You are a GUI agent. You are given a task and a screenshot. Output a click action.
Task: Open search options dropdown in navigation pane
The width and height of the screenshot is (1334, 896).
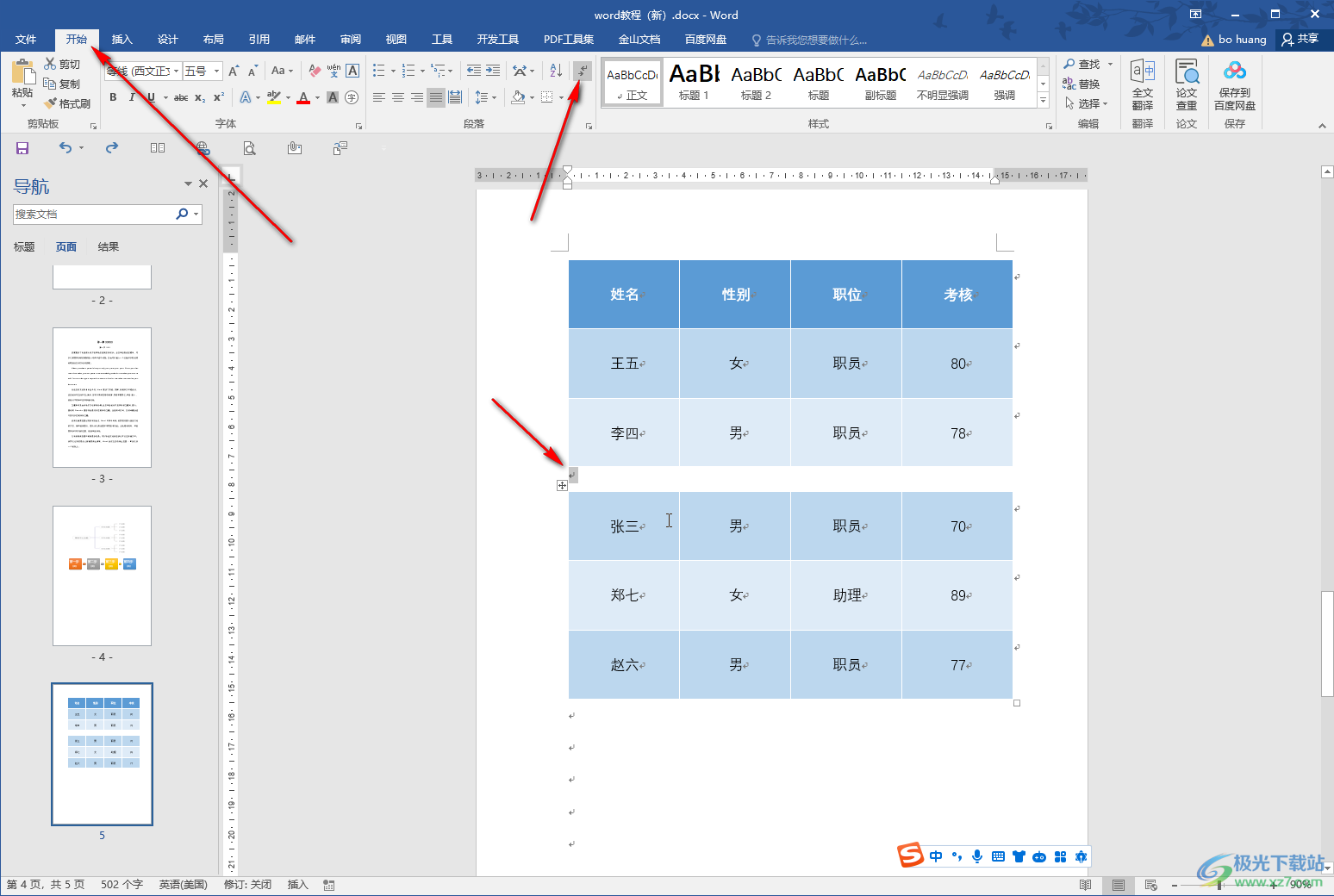point(196,214)
